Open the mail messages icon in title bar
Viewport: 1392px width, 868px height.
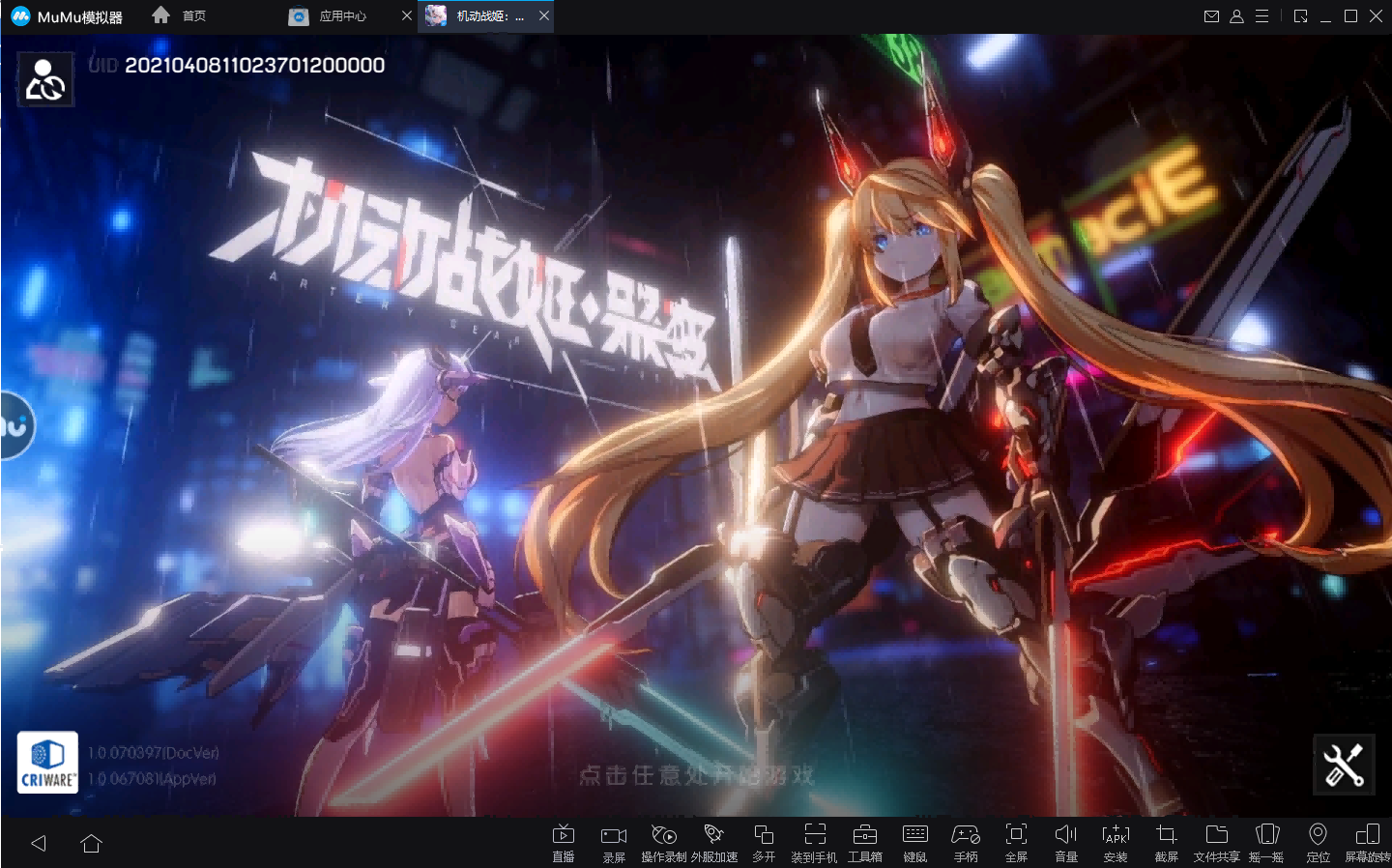pos(1211,16)
